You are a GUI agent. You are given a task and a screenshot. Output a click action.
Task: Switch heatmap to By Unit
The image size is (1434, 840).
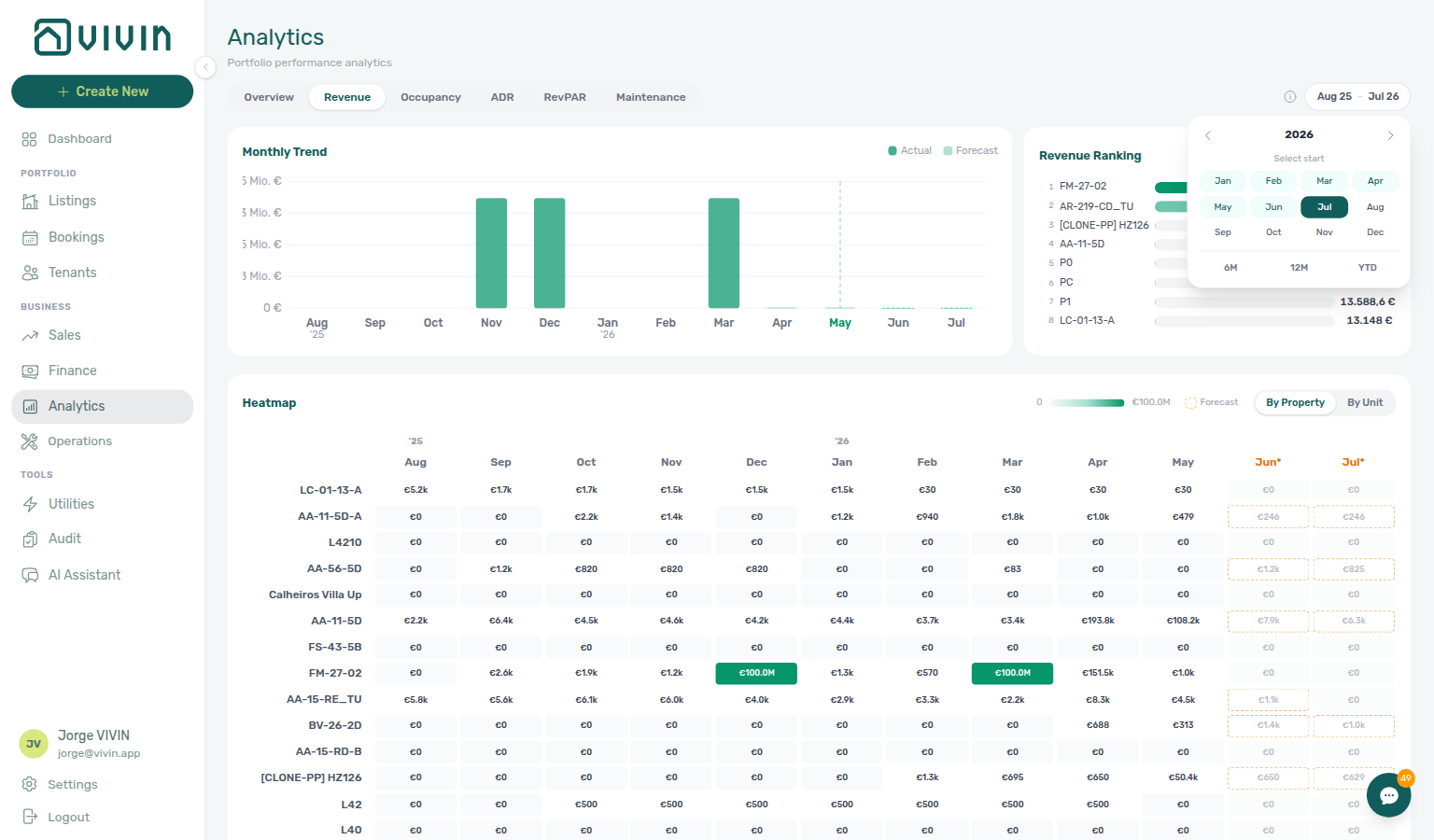[1365, 402]
